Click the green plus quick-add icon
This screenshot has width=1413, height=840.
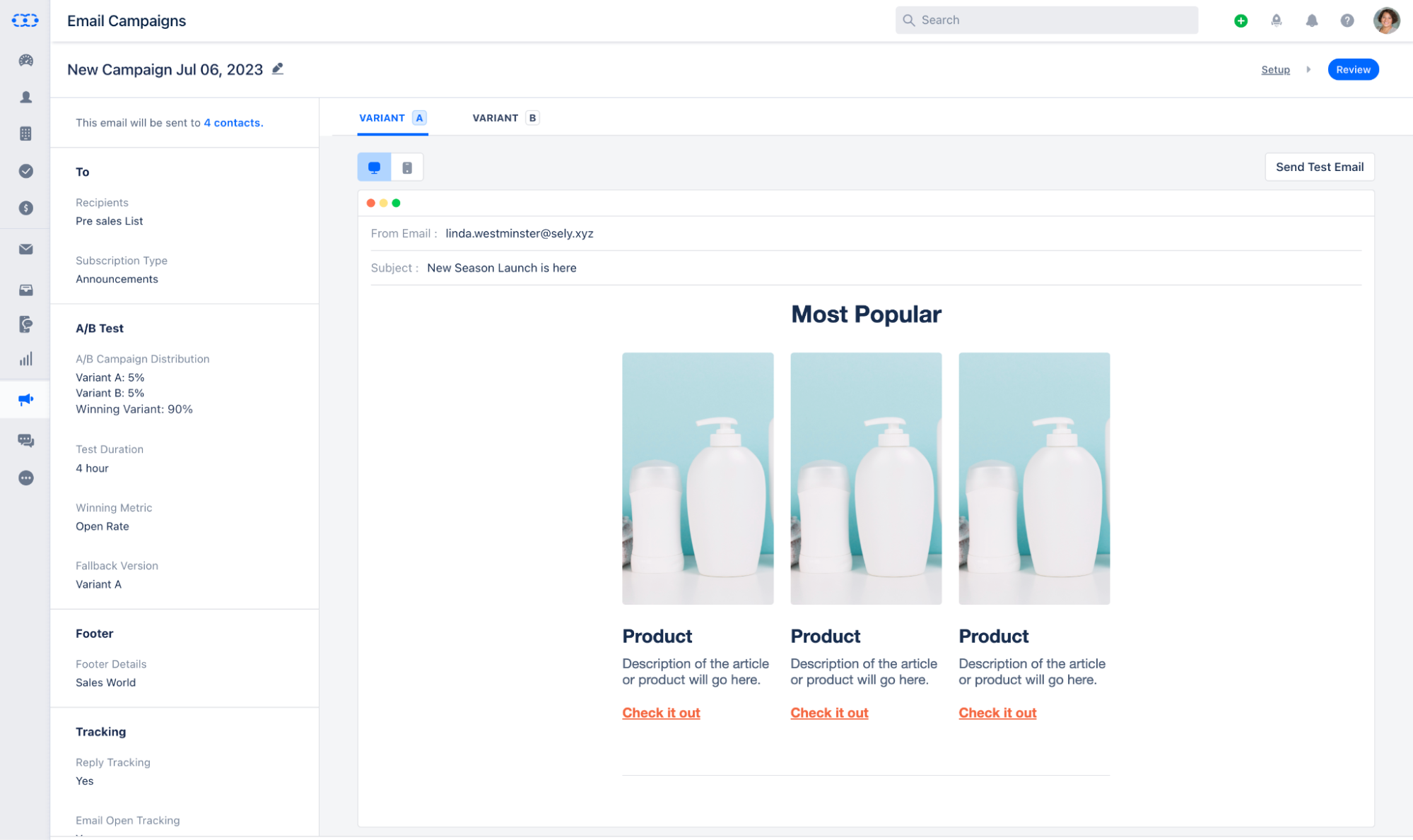(1240, 20)
